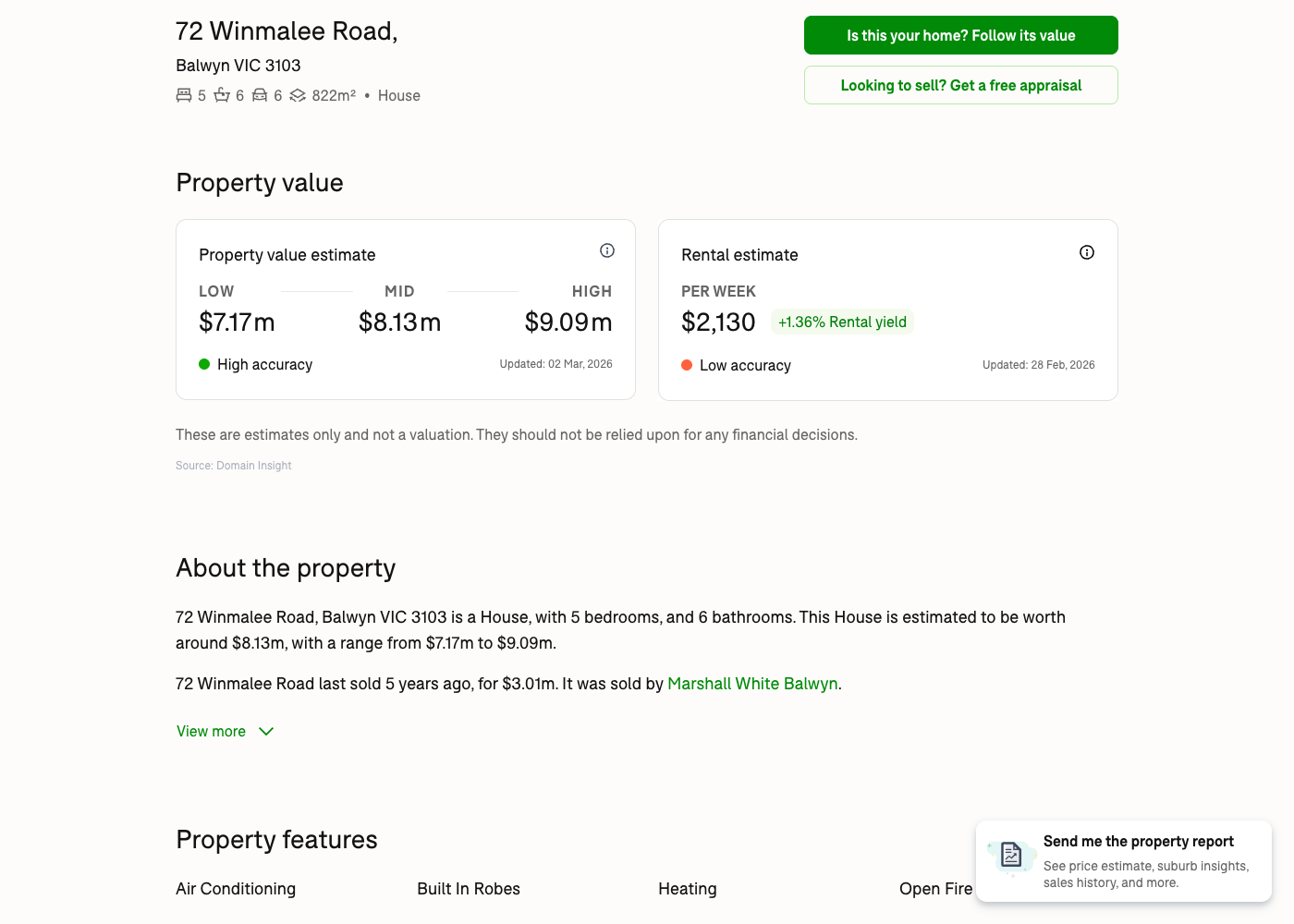Click the land size icon beside 822m²
This screenshot has width=1294, height=924.
point(298,95)
